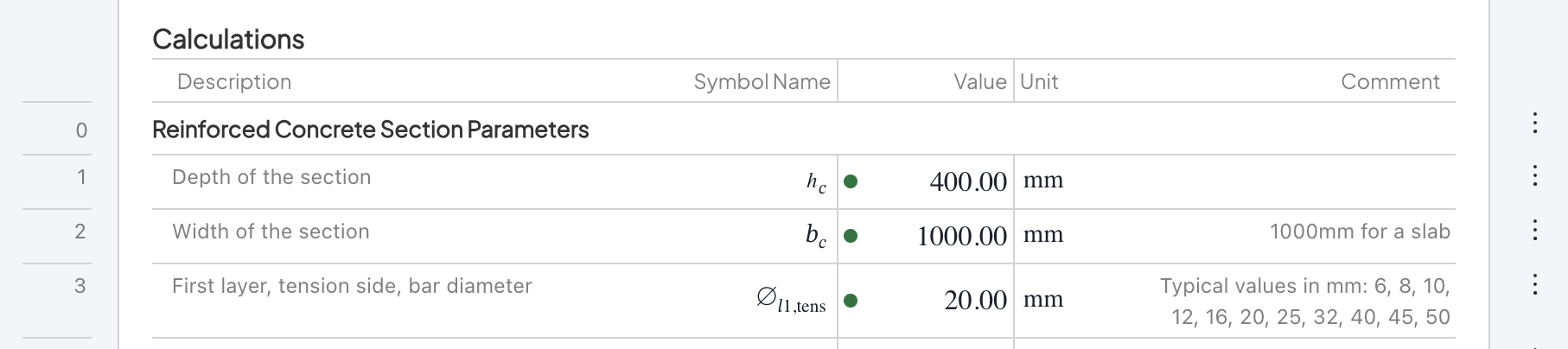Open three-dot menu for Width of the section

[1535, 230]
